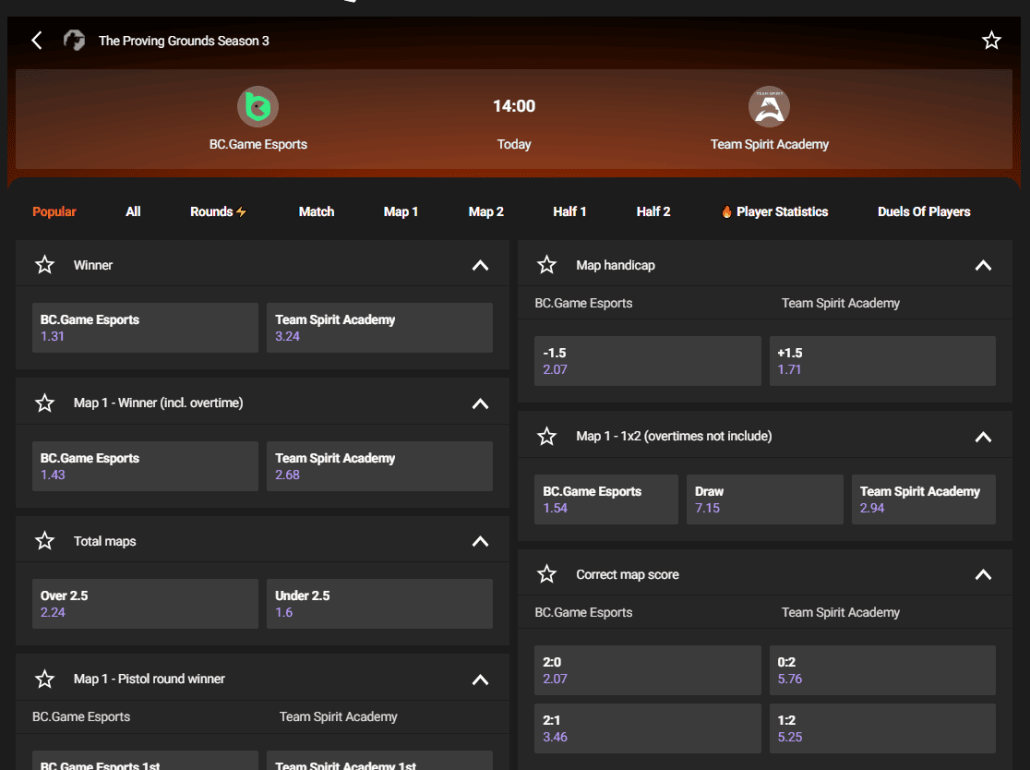This screenshot has height=770, width=1030.
Task: Favorite the Map 1 - 1x2 market
Action: pos(547,436)
